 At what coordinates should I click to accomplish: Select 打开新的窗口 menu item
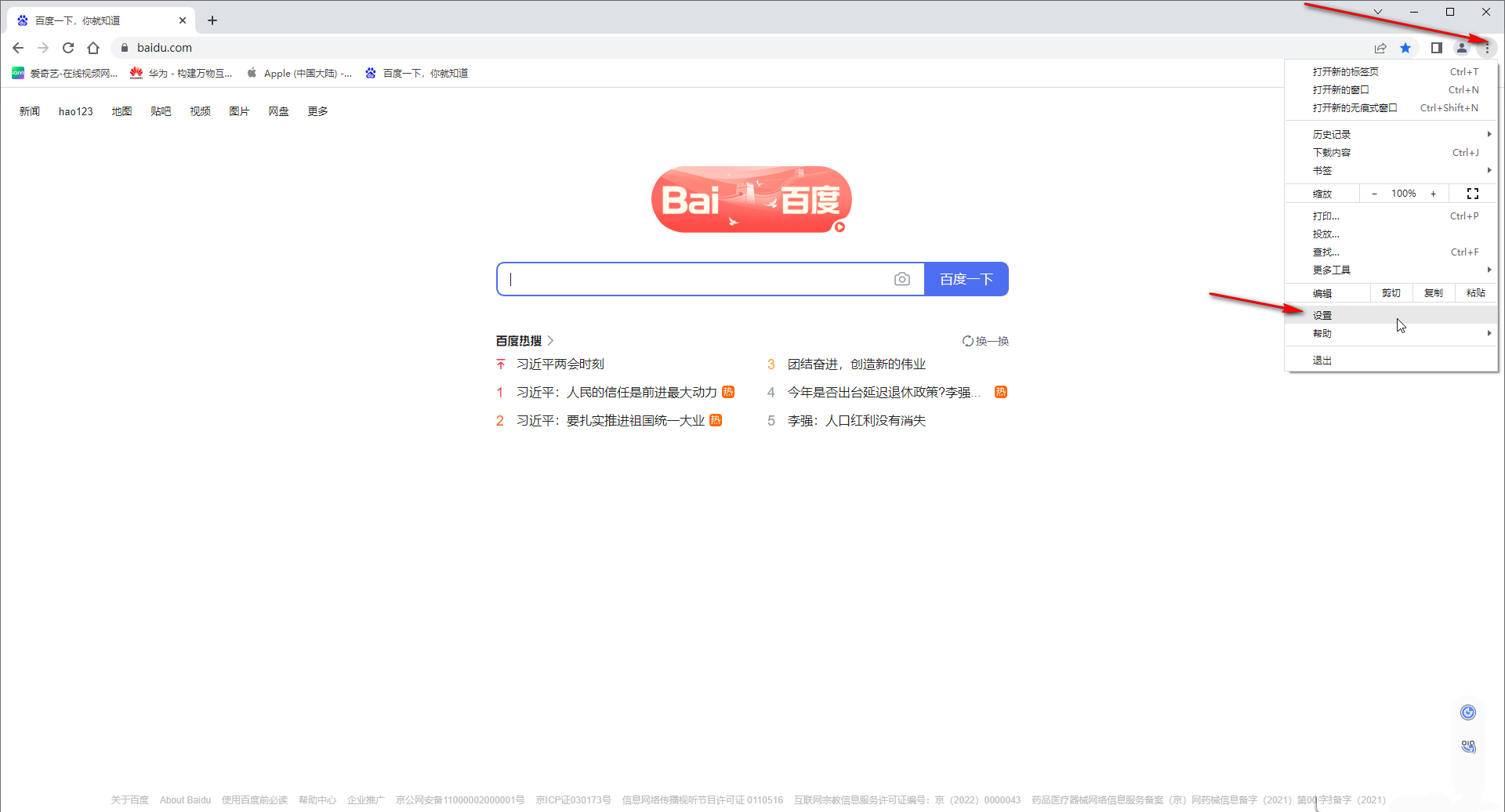pyautogui.click(x=1391, y=89)
